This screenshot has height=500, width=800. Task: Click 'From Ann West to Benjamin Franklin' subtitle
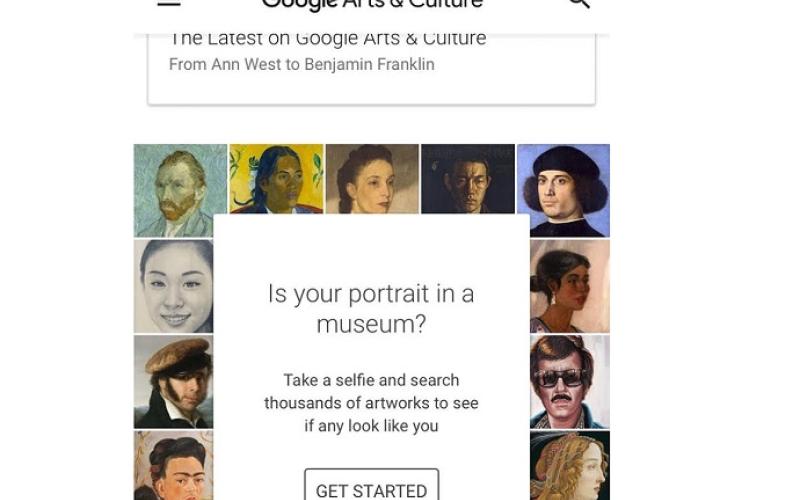coord(302,65)
